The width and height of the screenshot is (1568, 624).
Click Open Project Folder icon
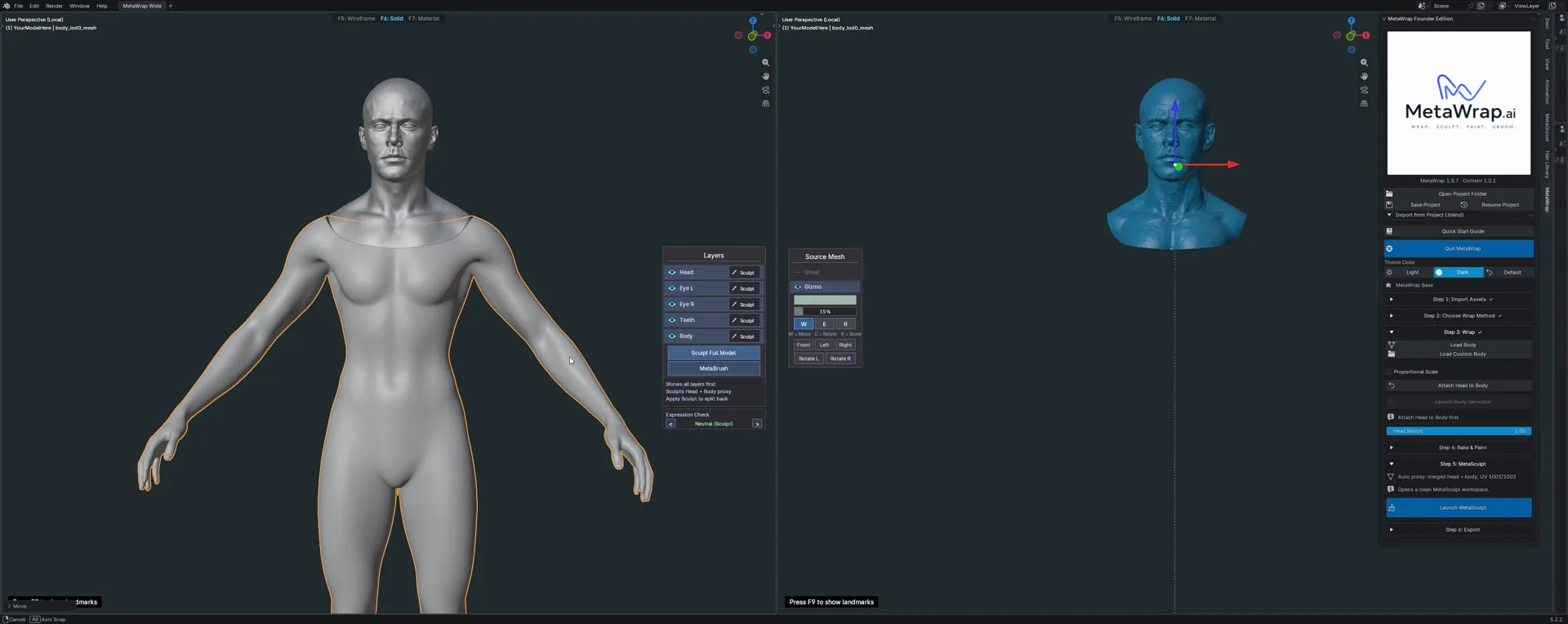[x=1389, y=194]
